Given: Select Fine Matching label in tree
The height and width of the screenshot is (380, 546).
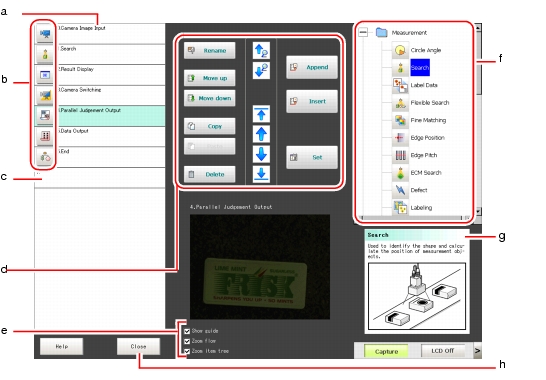Looking at the screenshot, I should [x=428, y=120].
